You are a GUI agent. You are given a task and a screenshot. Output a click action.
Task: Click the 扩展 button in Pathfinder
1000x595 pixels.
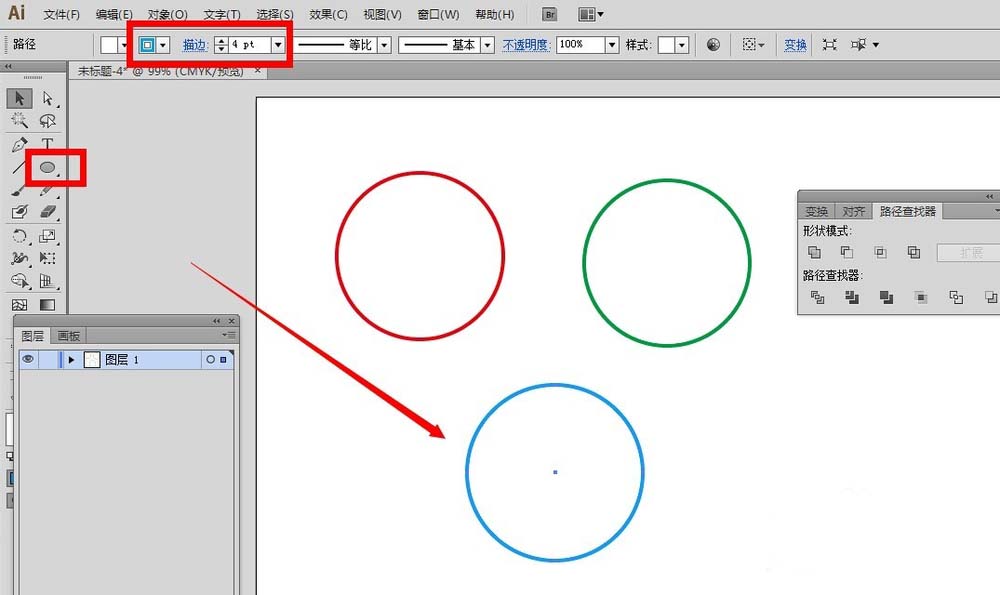click(971, 253)
